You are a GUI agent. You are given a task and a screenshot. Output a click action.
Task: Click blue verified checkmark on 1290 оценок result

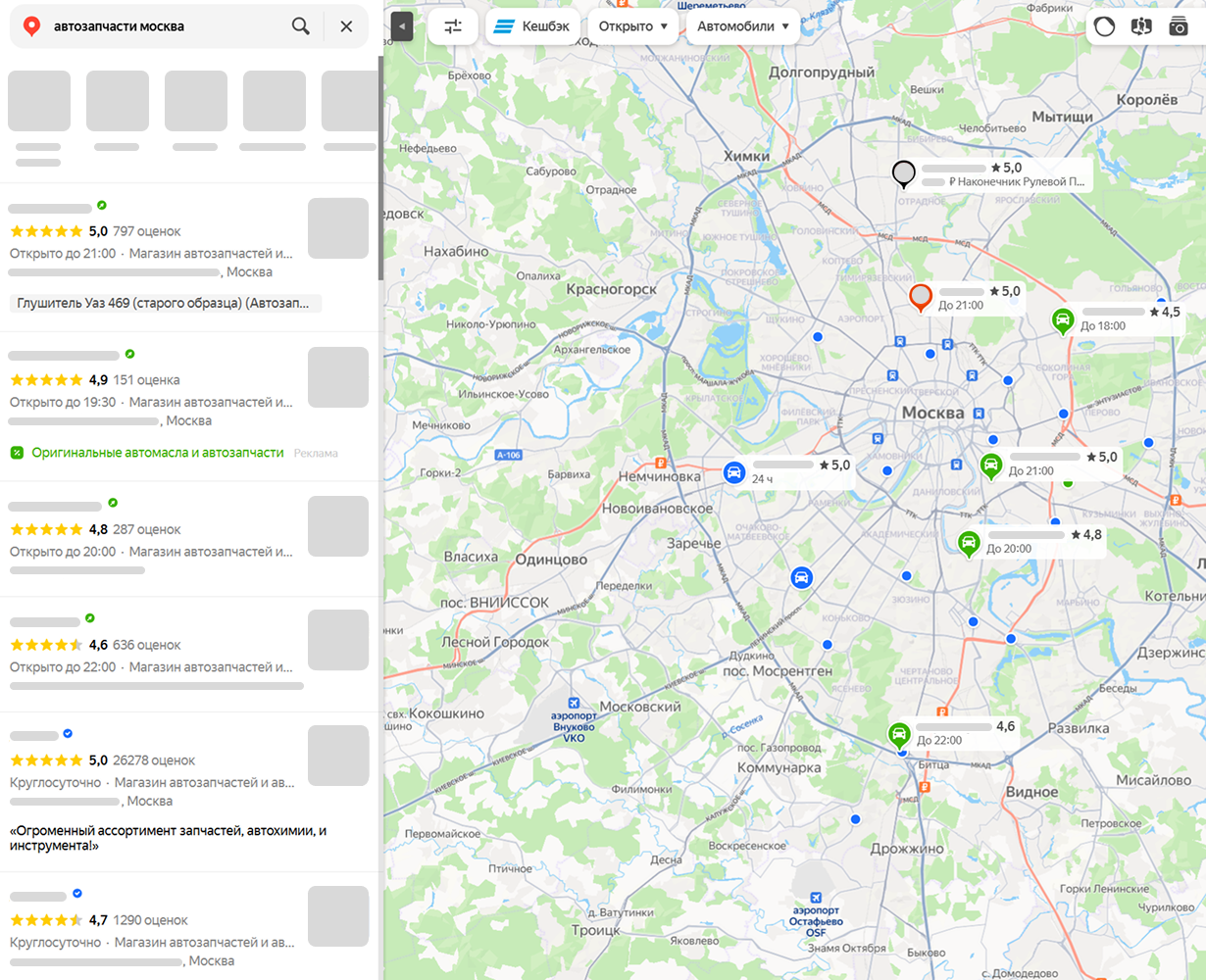pyautogui.click(x=77, y=894)
